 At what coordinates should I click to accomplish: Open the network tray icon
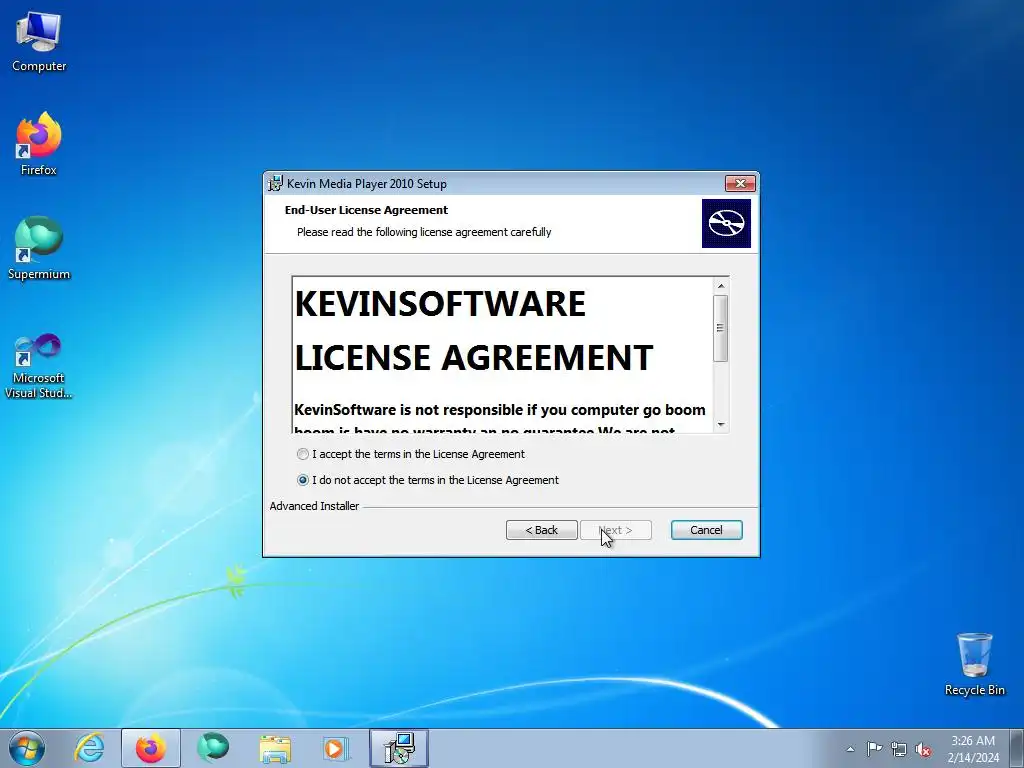(x=899, y=749)
